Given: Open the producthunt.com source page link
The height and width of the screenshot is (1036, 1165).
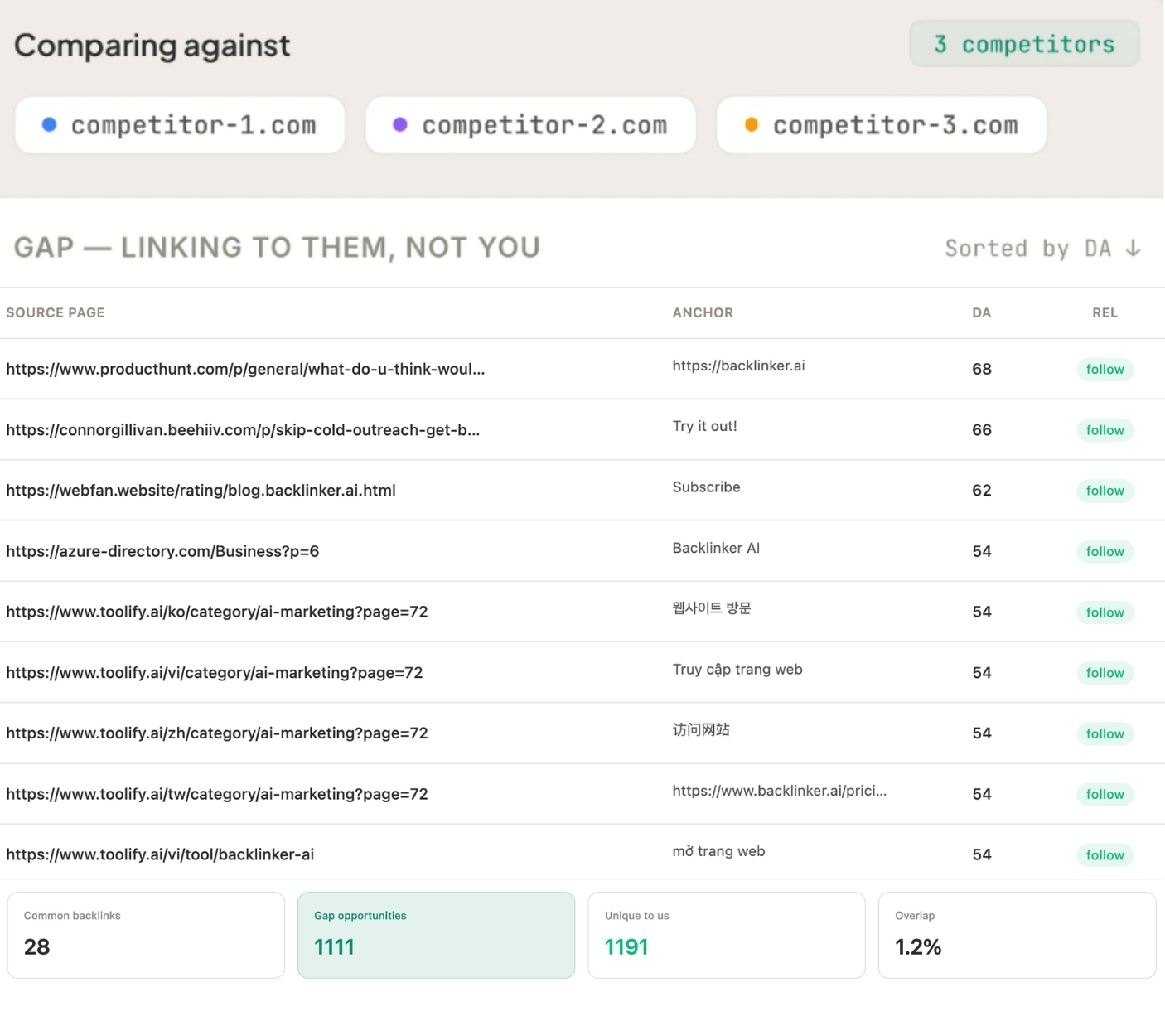Looking at the screenshot, I should pos(245,369).
